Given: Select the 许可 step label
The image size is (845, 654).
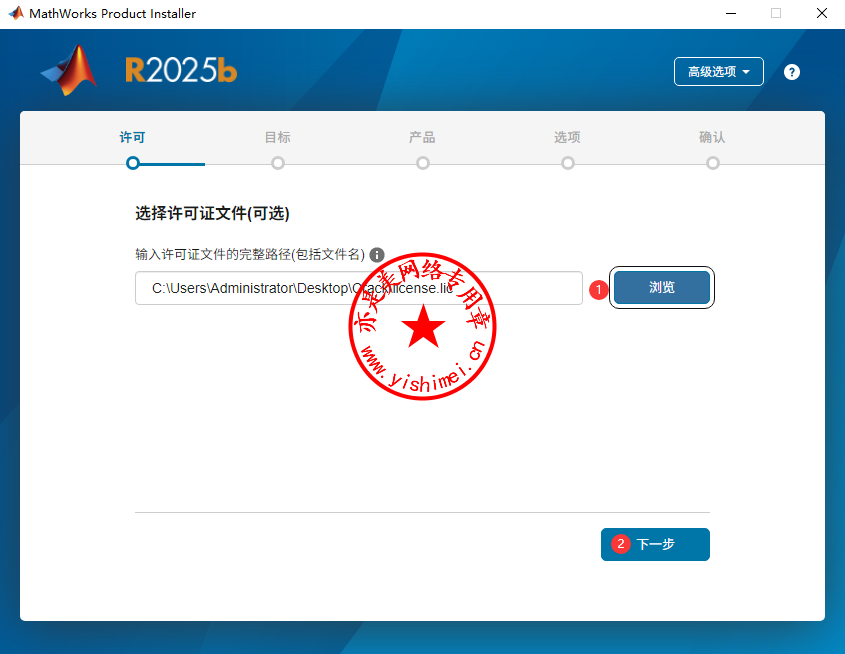Looking at the screenshot, I should (x=133, y=137).
